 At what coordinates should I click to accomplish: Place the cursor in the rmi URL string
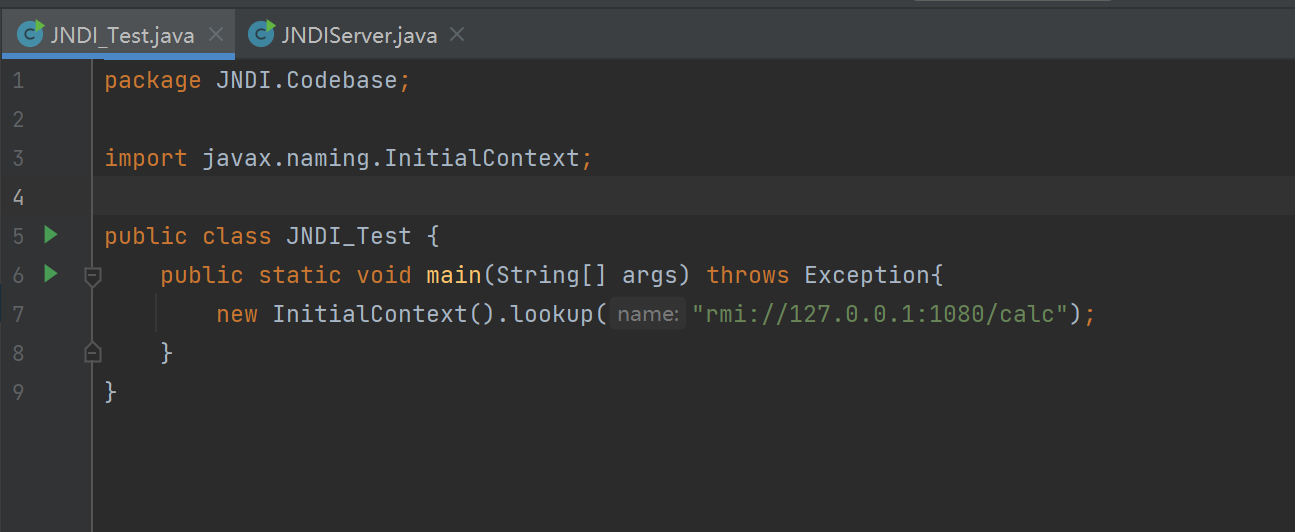(x=880, y=314)
